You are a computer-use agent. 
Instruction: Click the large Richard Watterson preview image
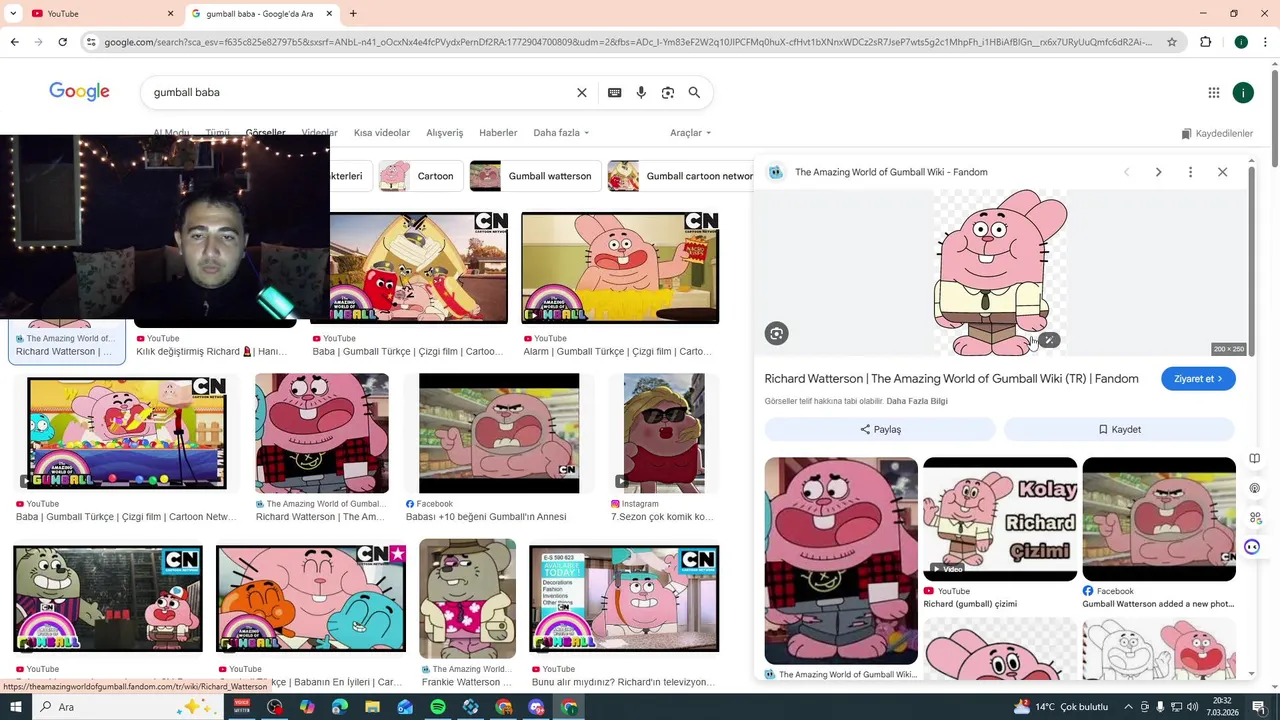tap(1000, 273)
